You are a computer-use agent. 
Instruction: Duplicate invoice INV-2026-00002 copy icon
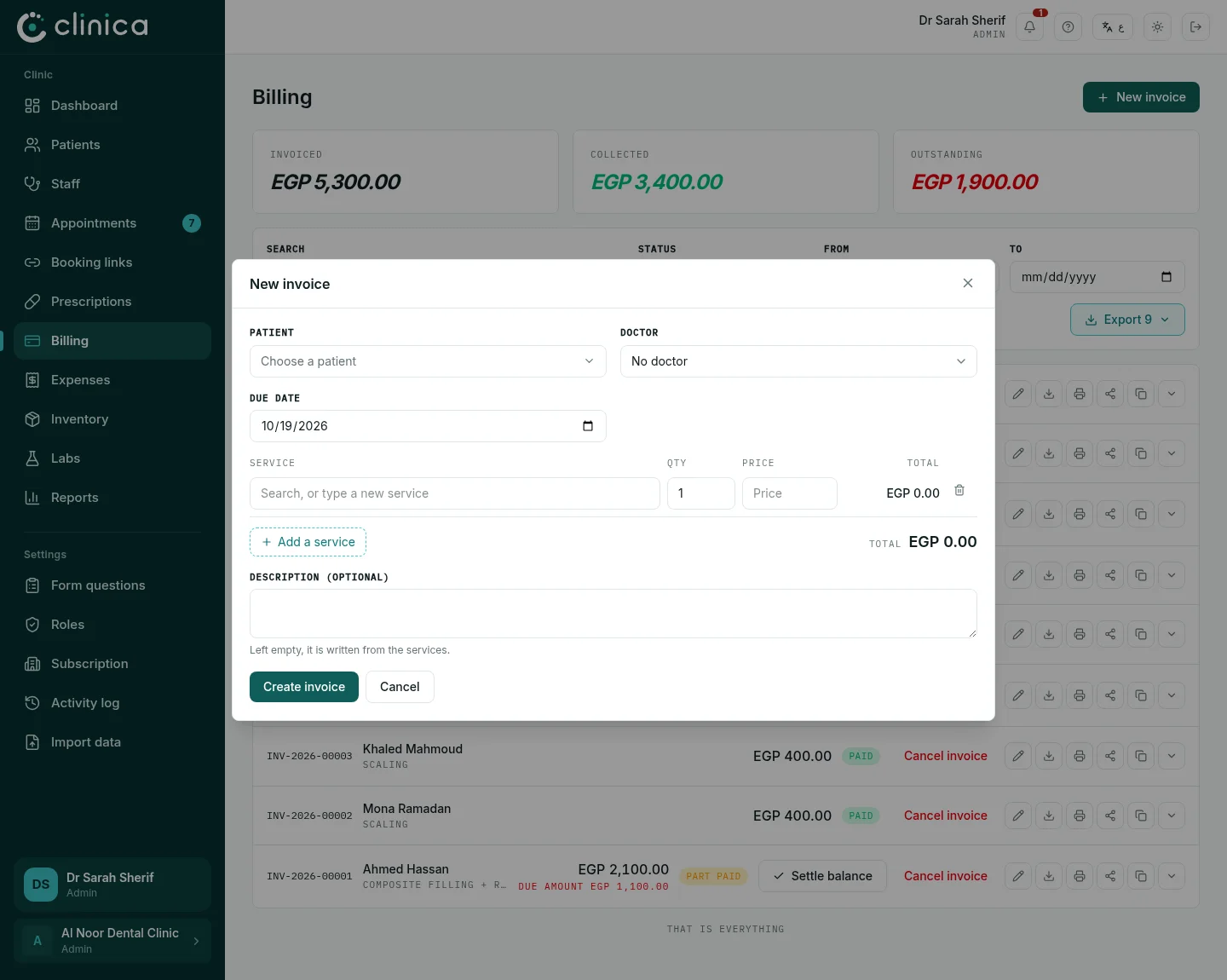click(x=1141, y=816)
